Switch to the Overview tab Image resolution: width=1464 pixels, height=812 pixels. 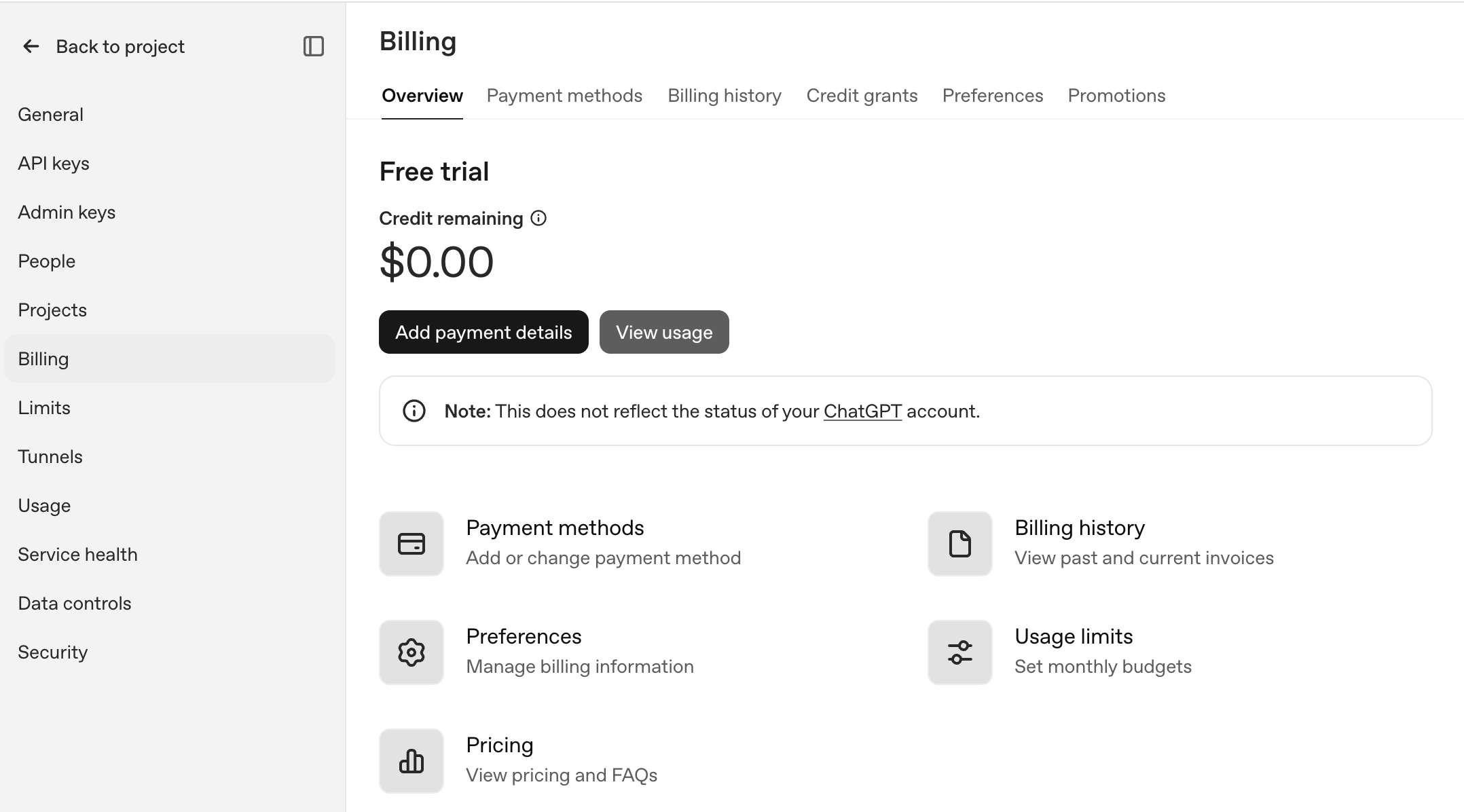pyautogui.click(x=422, y=96)
